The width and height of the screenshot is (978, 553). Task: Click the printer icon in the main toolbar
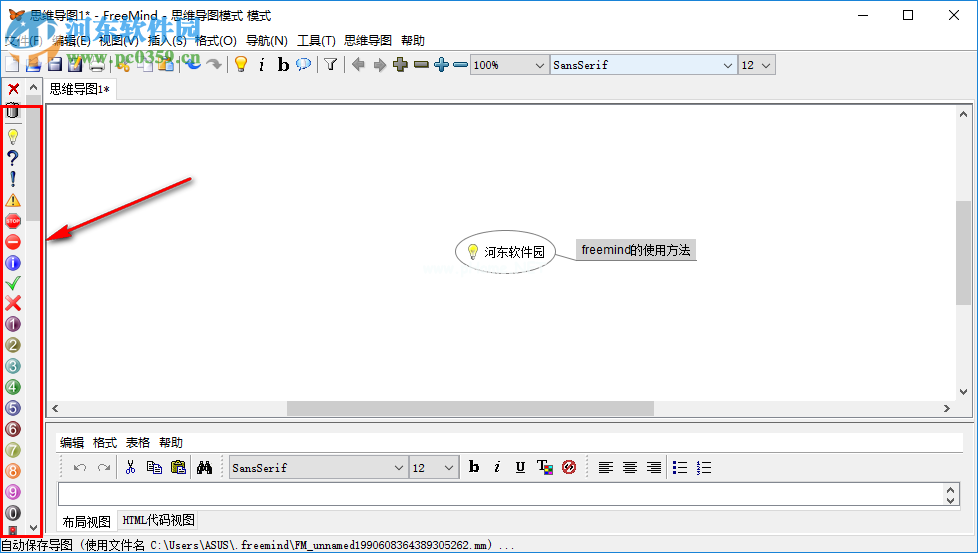(97, 64)
